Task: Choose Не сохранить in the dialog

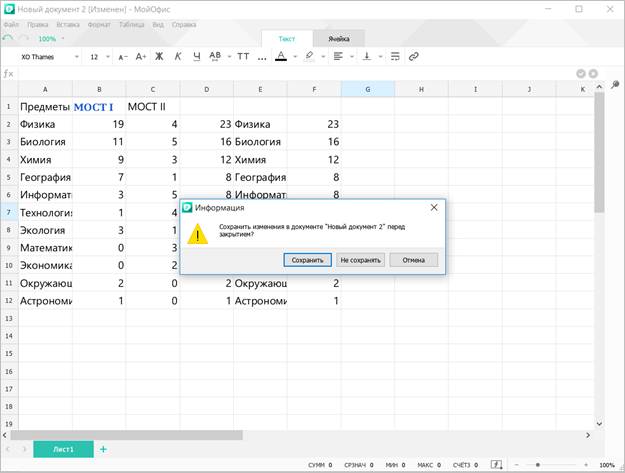Action: click(x=360, y=260)
